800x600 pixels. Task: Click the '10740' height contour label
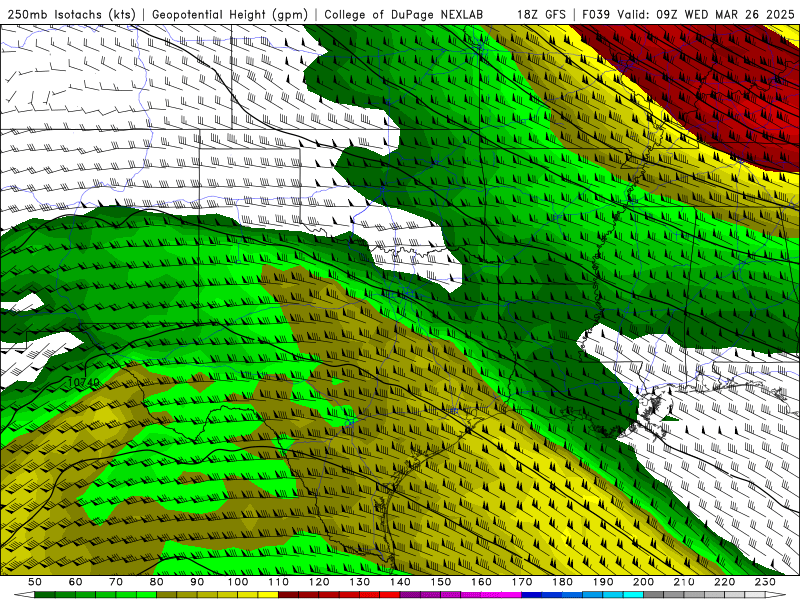pyautogui.click(x=84, y=382)
